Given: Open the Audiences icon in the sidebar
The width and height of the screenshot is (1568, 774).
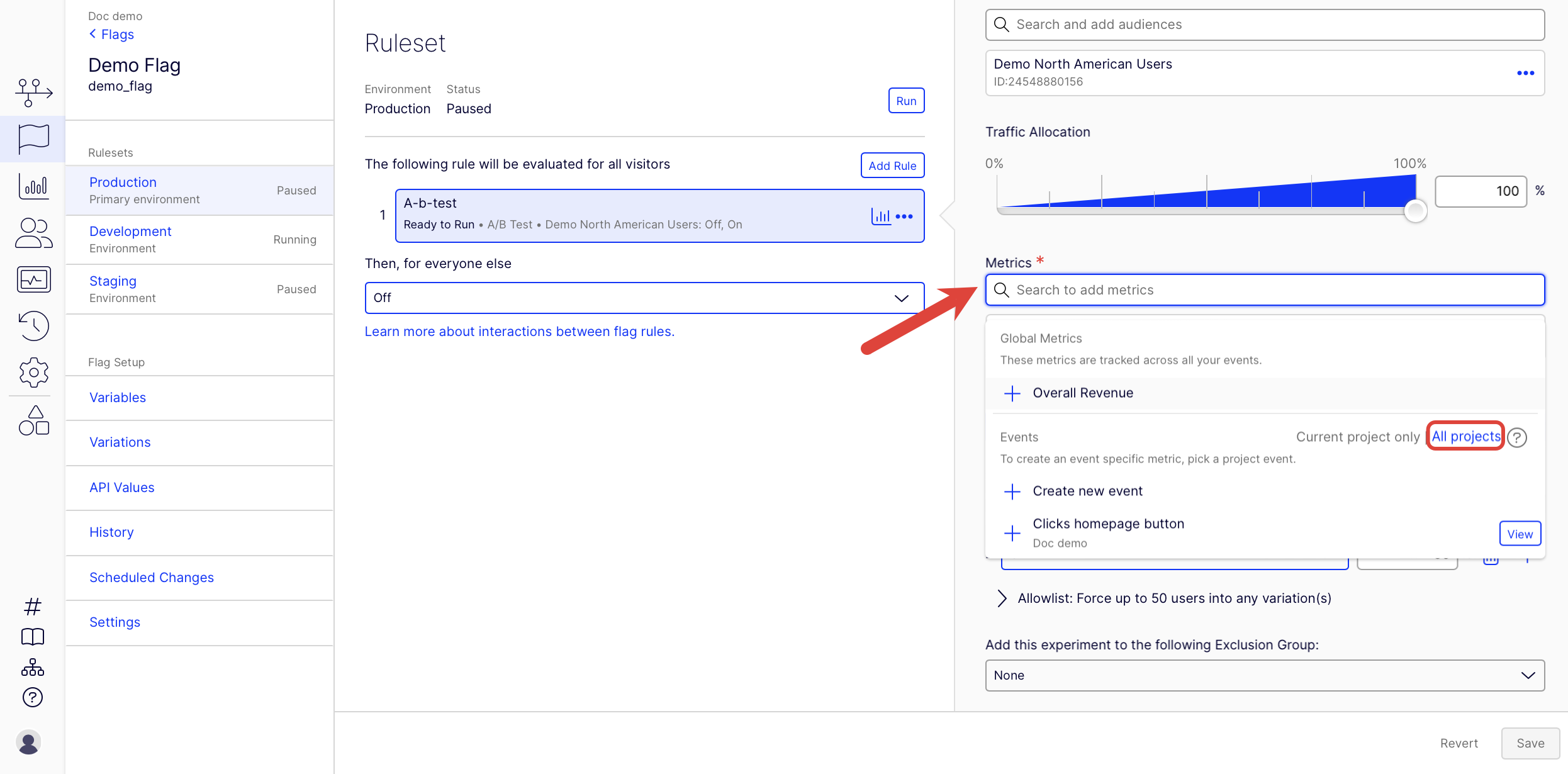Looking at the screenshot, I should (33, 233).
